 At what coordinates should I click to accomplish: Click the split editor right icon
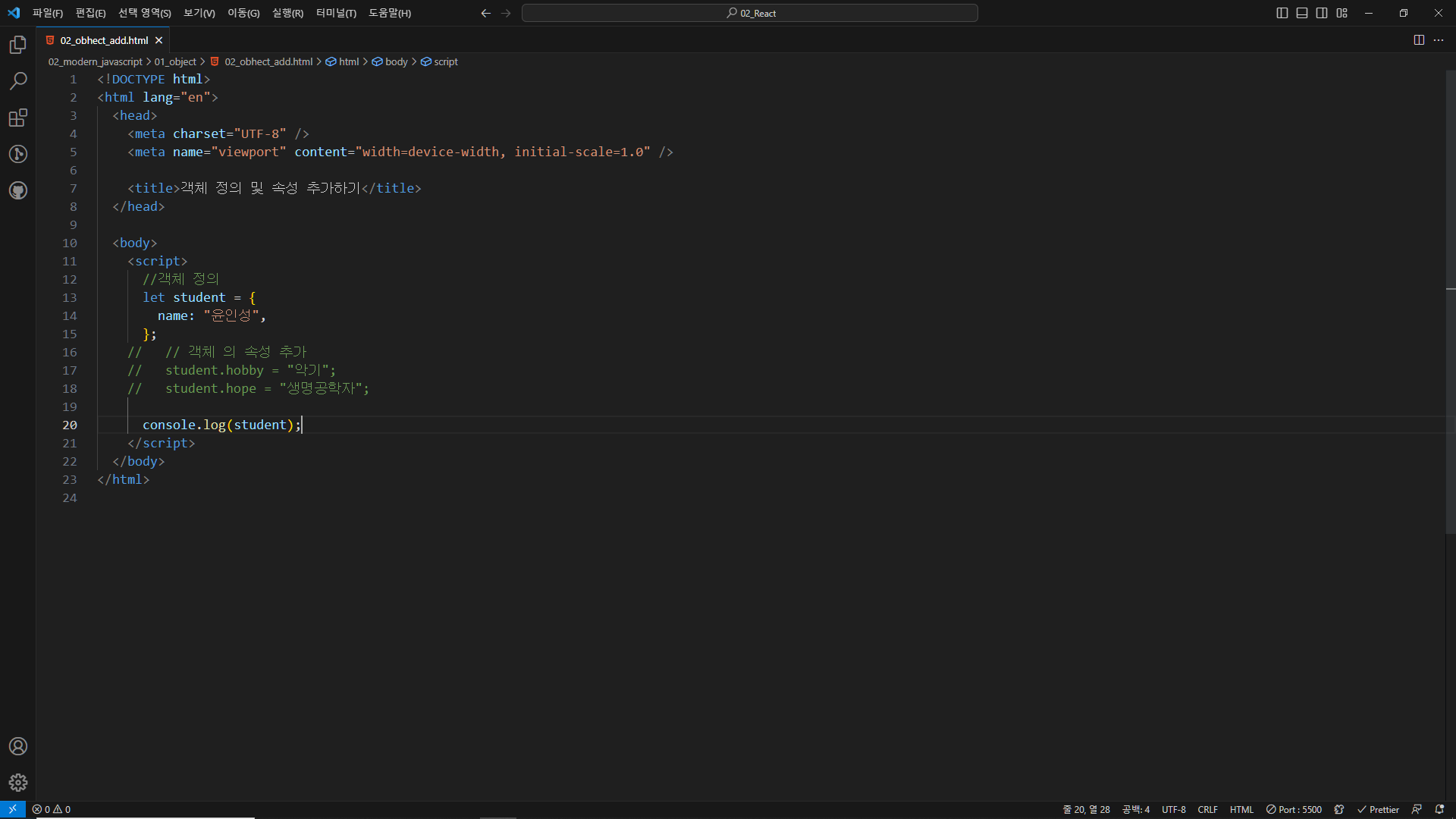pyautogui.click(x=1419, y=40)
